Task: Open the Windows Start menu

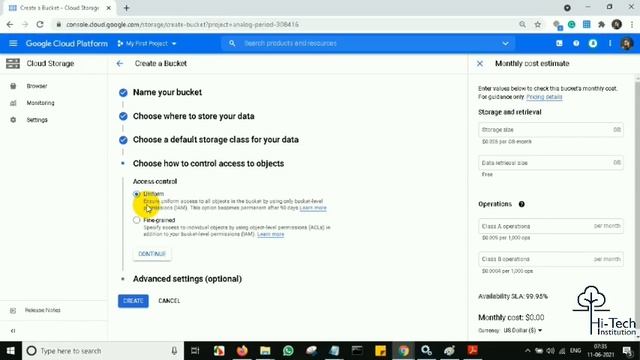Action: click(10, 351)
